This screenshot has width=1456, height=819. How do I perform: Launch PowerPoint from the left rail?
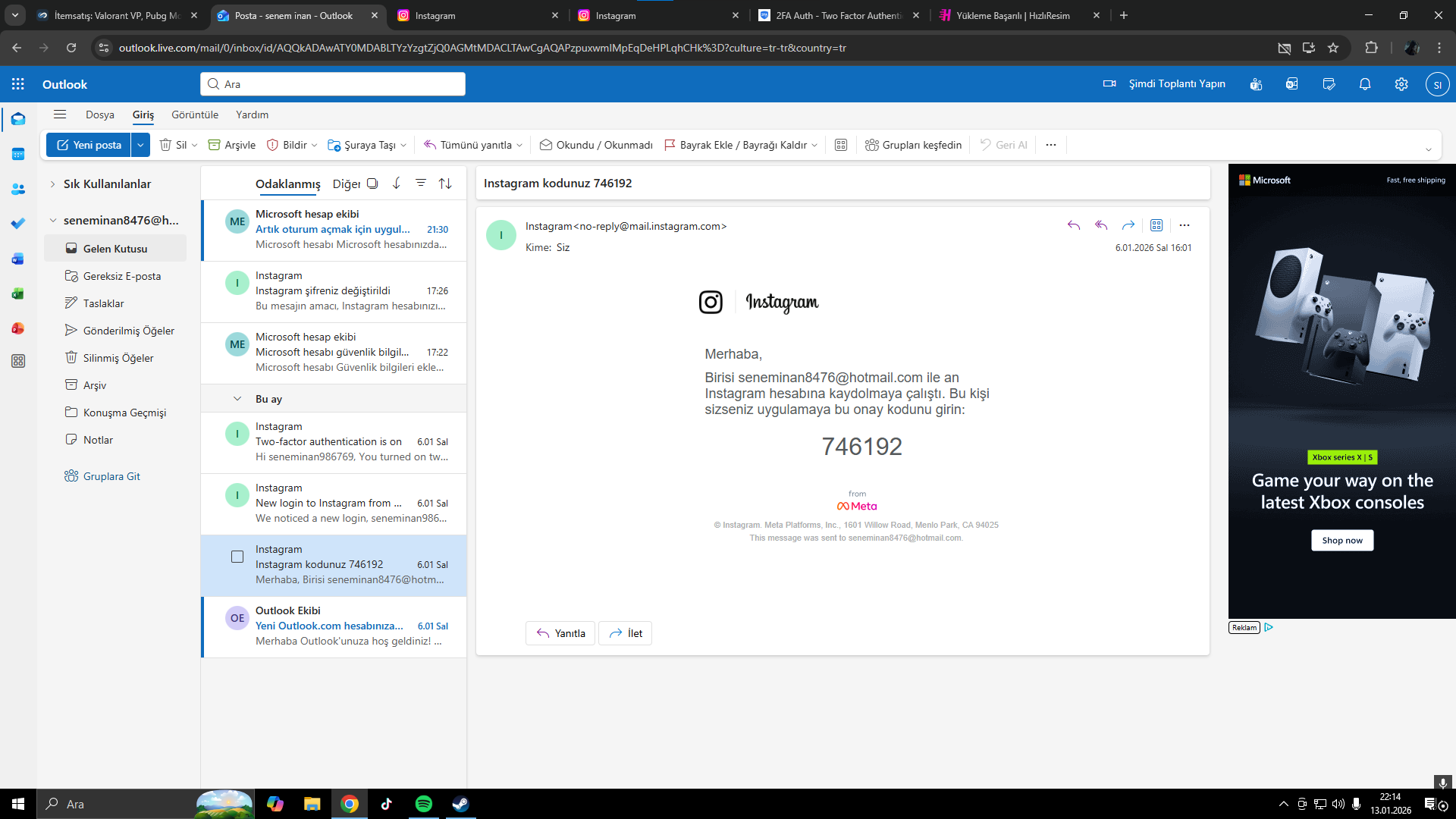[18, 328]
